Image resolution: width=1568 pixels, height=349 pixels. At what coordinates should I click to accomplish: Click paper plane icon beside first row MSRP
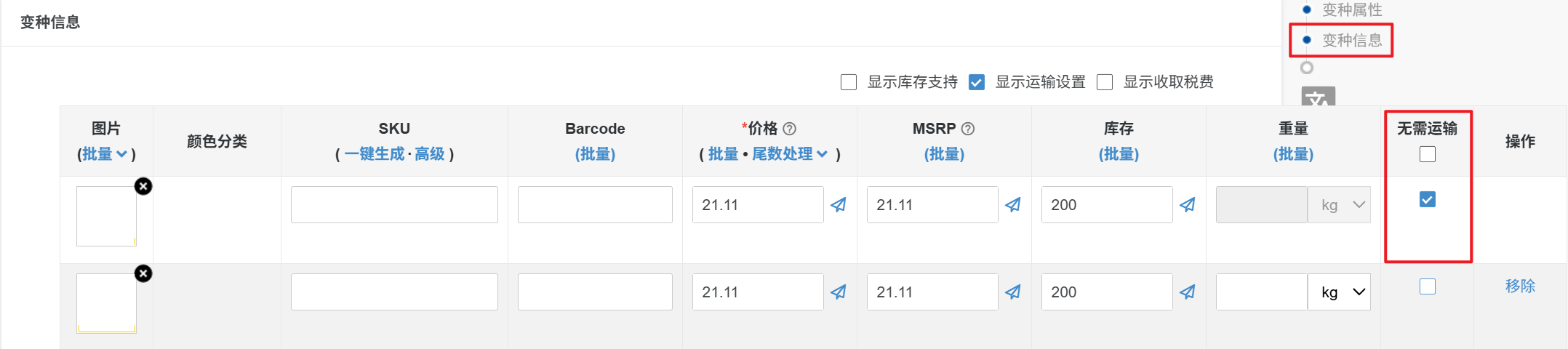(x=1013, y=205)
